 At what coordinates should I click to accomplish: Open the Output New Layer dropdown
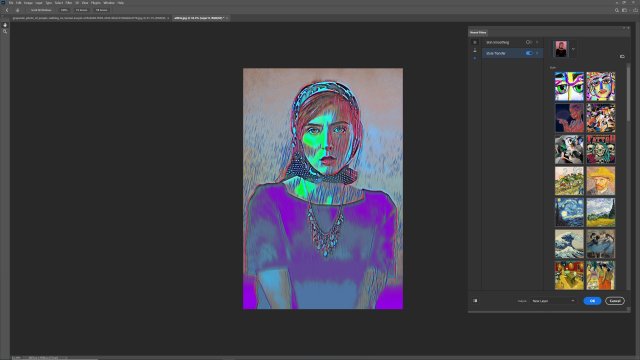[x=553, y=301]
